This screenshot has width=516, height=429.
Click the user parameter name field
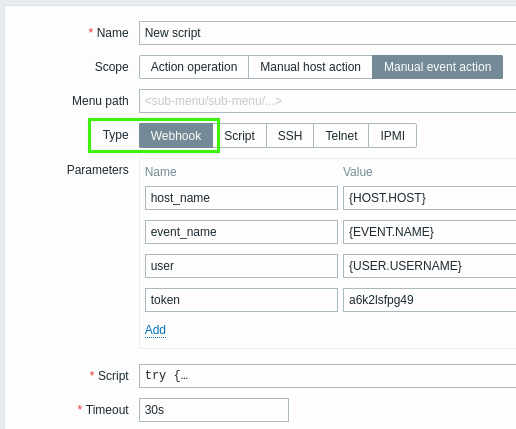(x=241, y=266)
